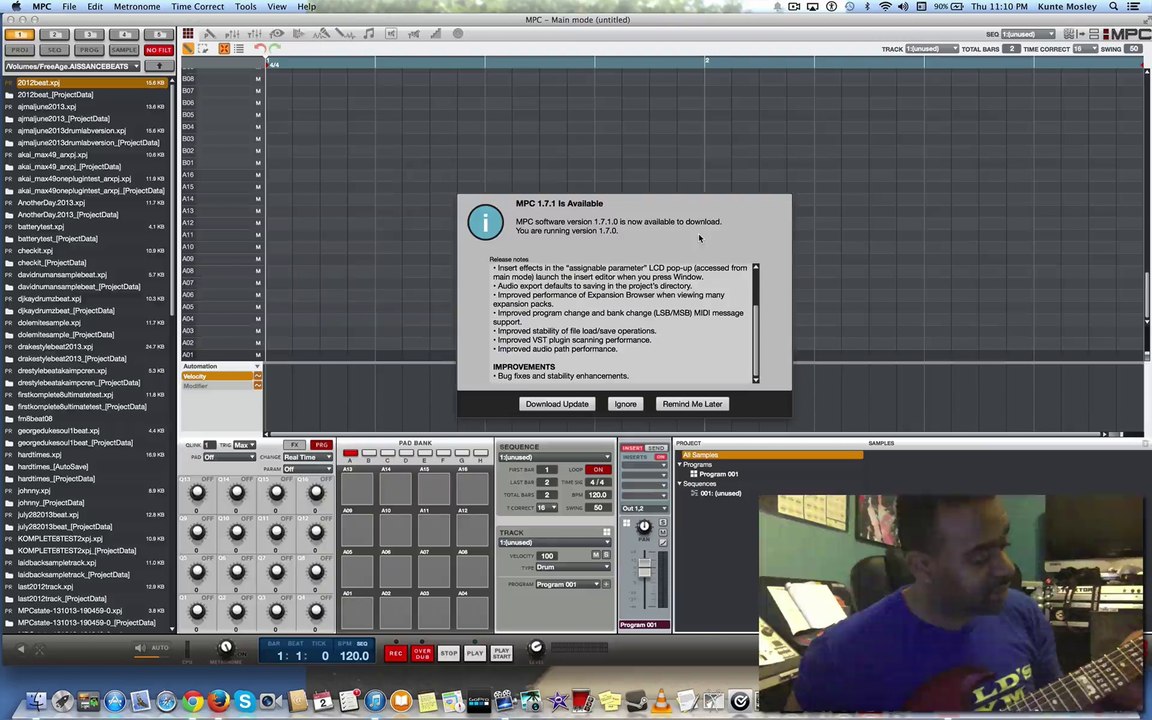Click Download Update in the dialog
This screenshot has width=1152, height=720.
pos(557,404)
